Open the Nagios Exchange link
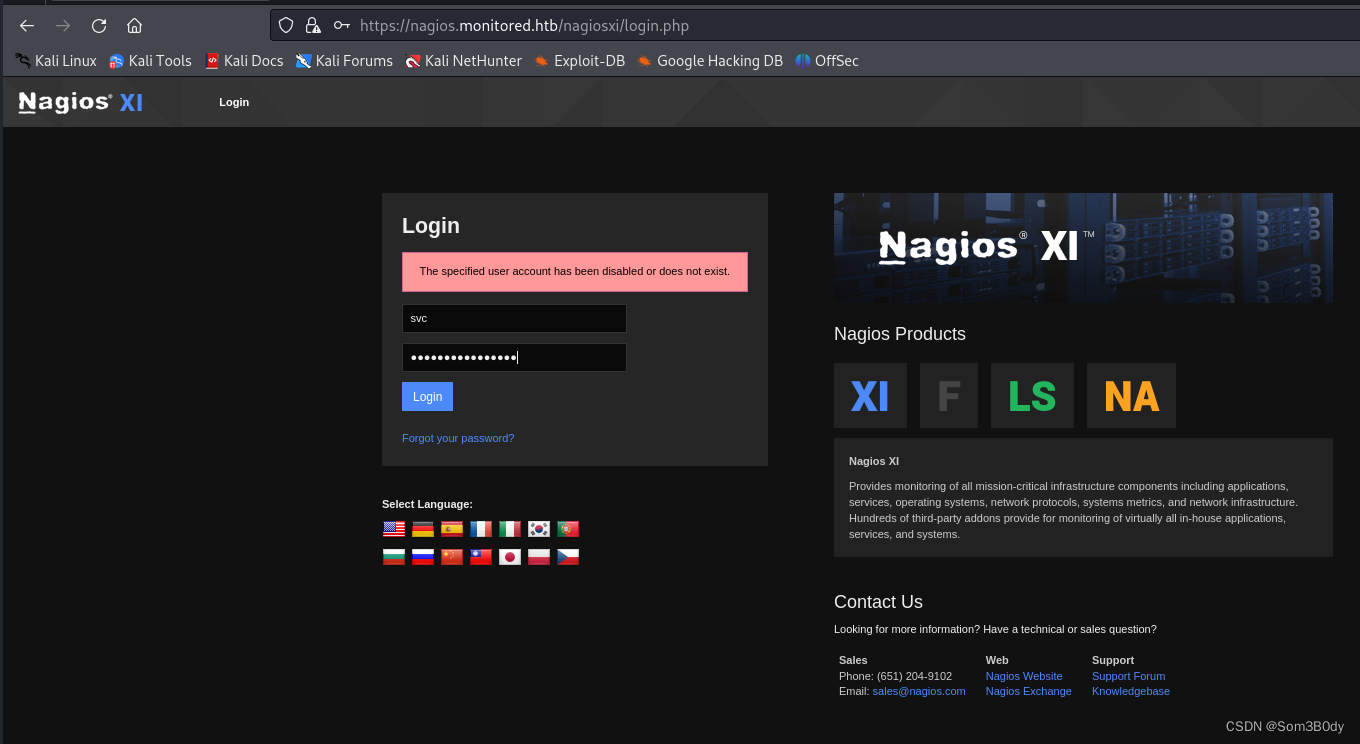1360x744 pixels. [1028, 691]
